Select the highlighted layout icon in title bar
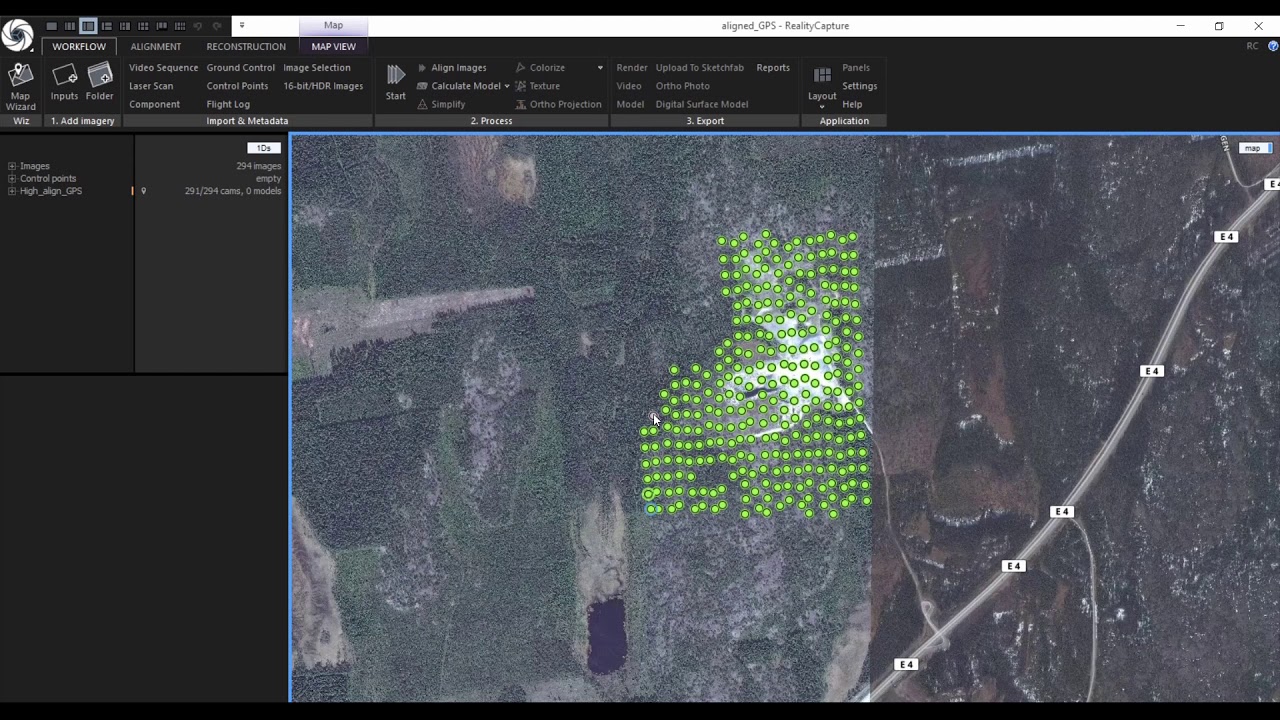Screen dimensions: 1280x720 click(x=88, y=26)
